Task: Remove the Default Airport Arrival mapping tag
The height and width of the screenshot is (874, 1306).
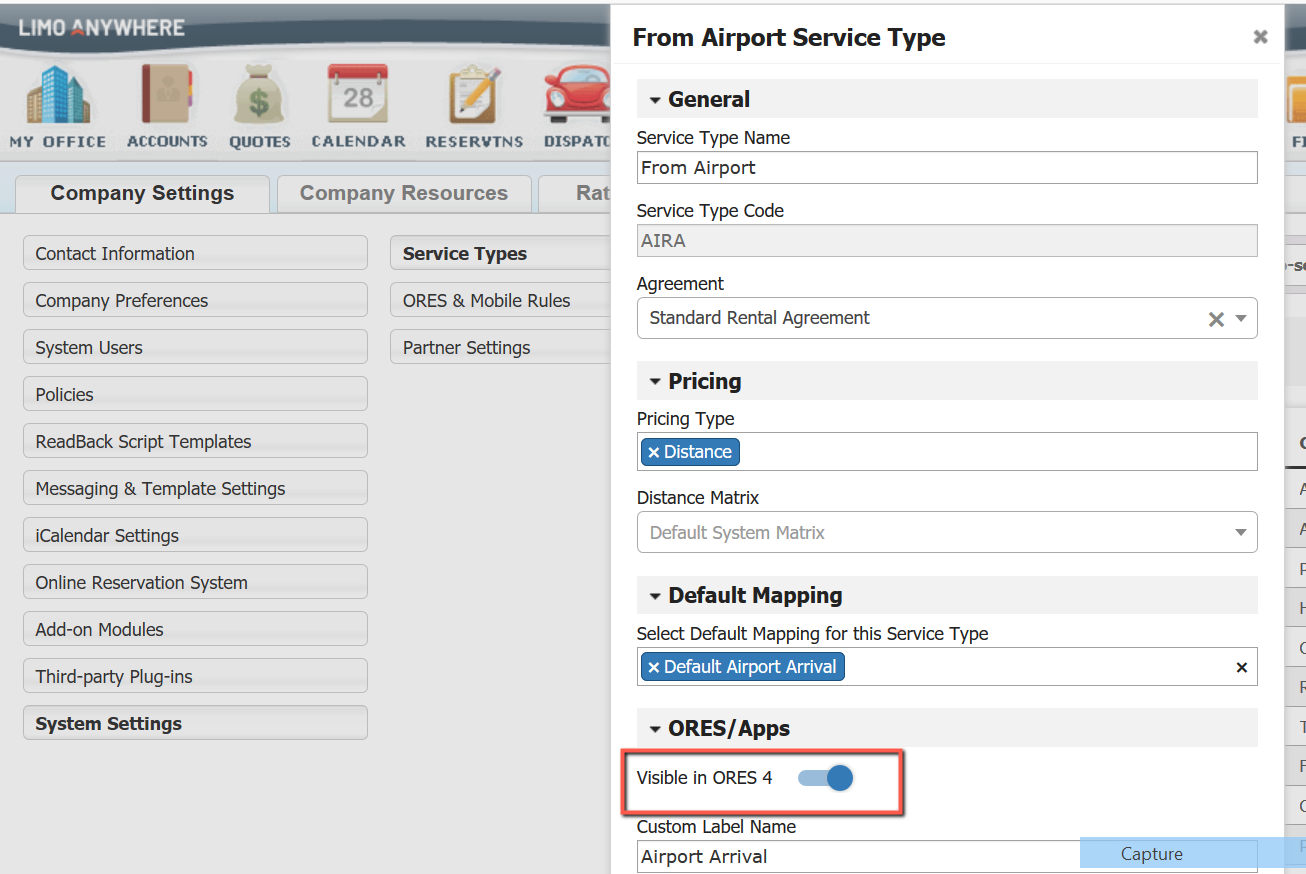Action: tap(654, 666)
